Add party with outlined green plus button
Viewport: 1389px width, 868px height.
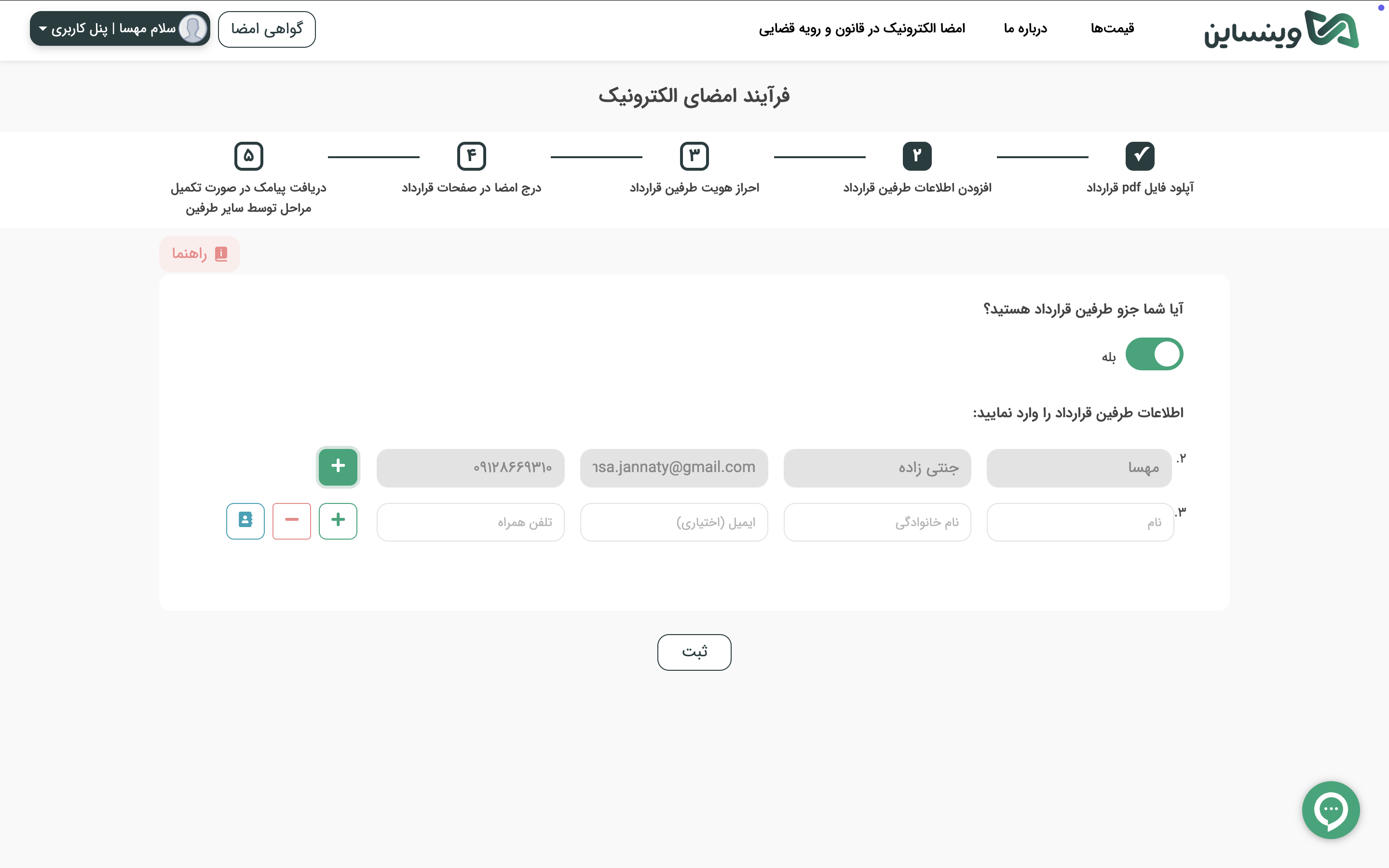tap(338, 521)
